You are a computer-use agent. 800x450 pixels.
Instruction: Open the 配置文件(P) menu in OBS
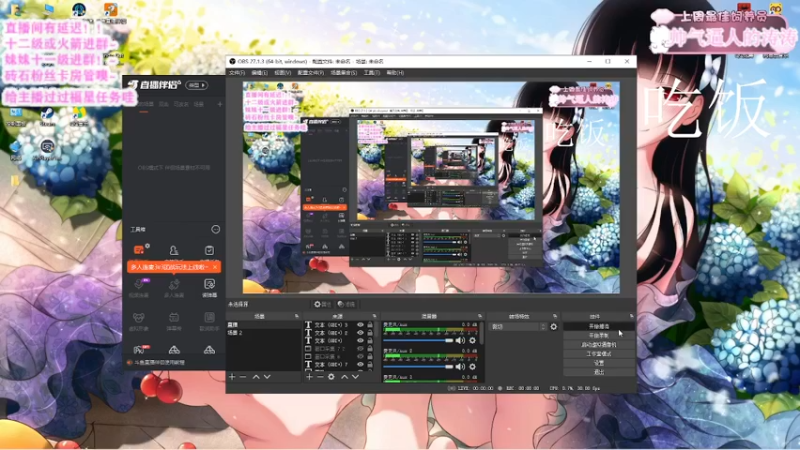point(311,73)
